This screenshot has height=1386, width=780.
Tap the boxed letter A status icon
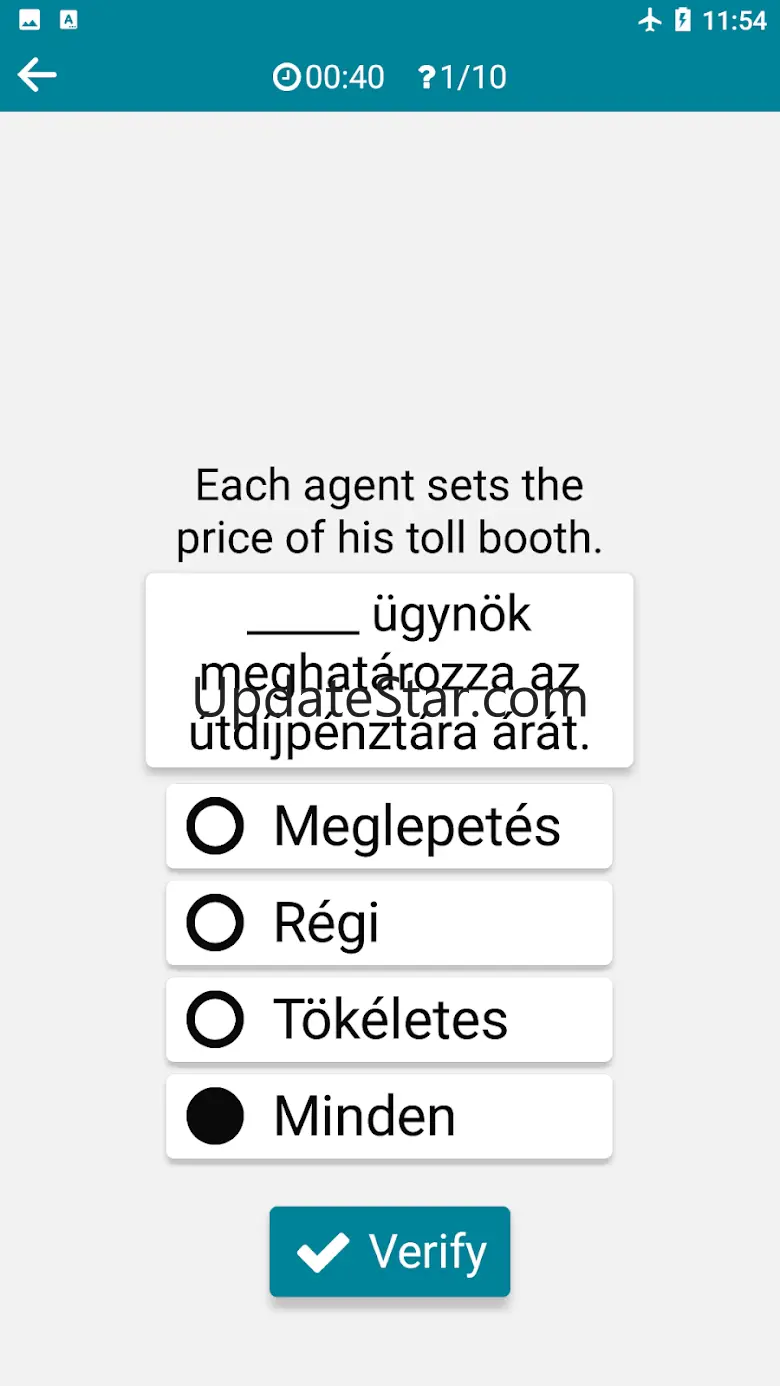point(68,20)
